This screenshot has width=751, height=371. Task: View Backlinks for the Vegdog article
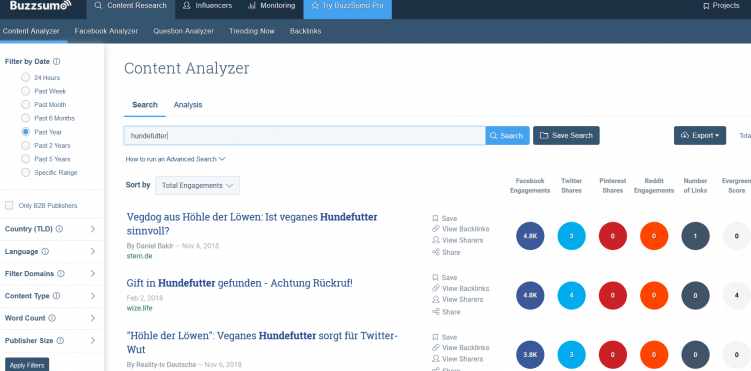(460, 229)
